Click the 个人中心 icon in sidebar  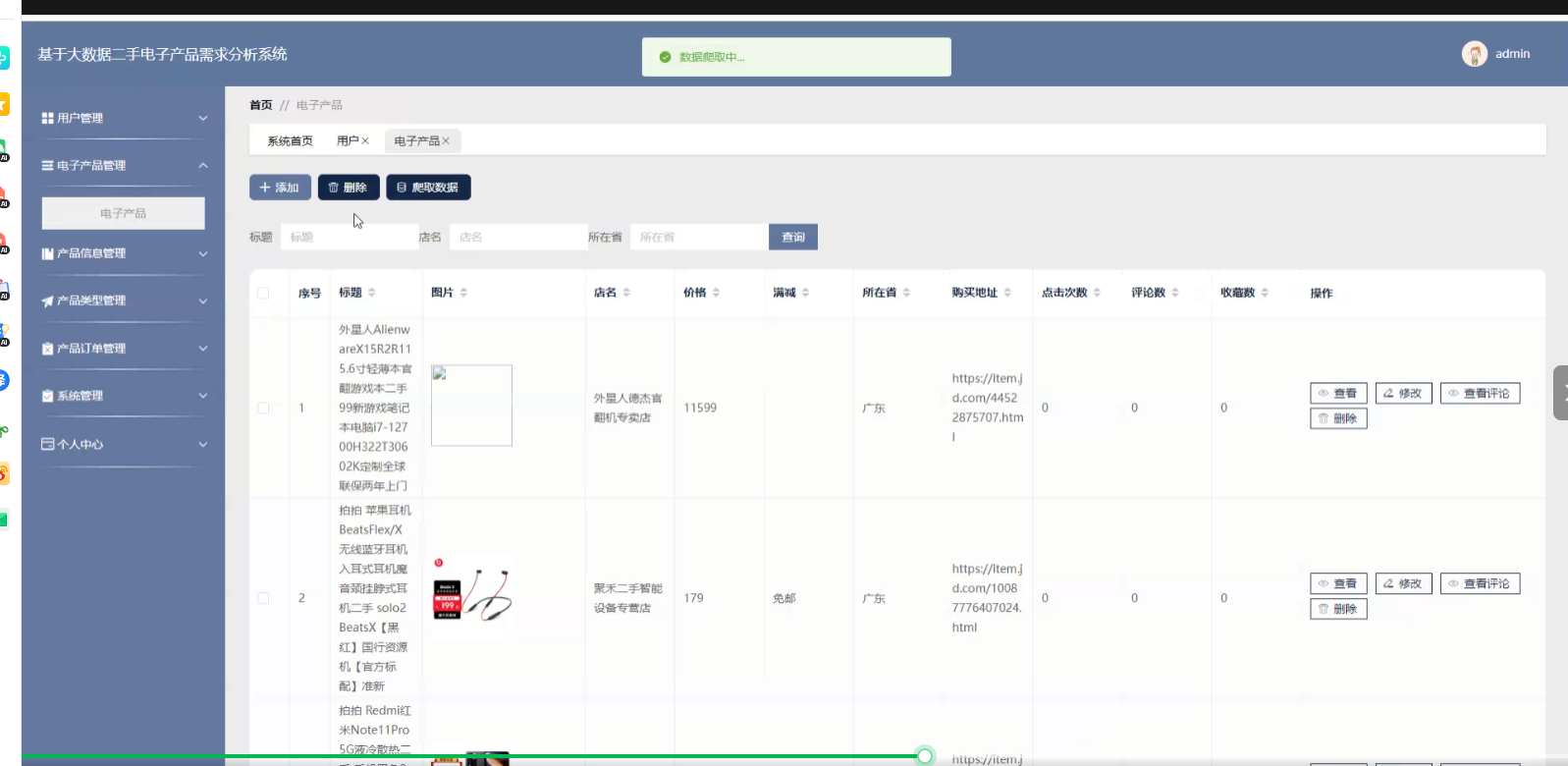[x=47, y=444]
